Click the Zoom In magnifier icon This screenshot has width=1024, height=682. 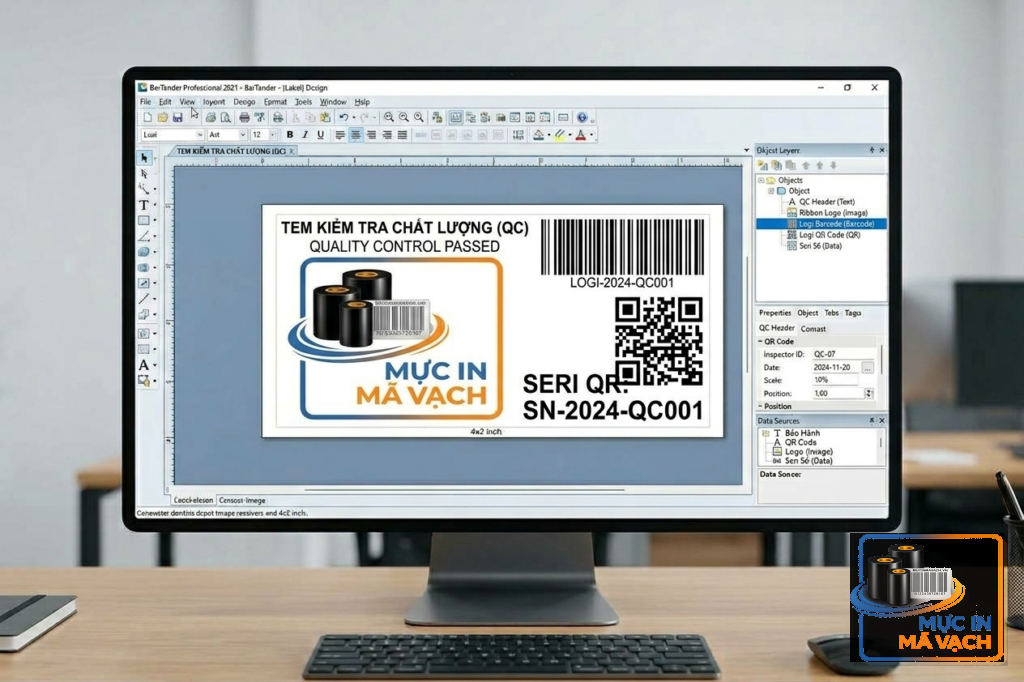[389, 118]
